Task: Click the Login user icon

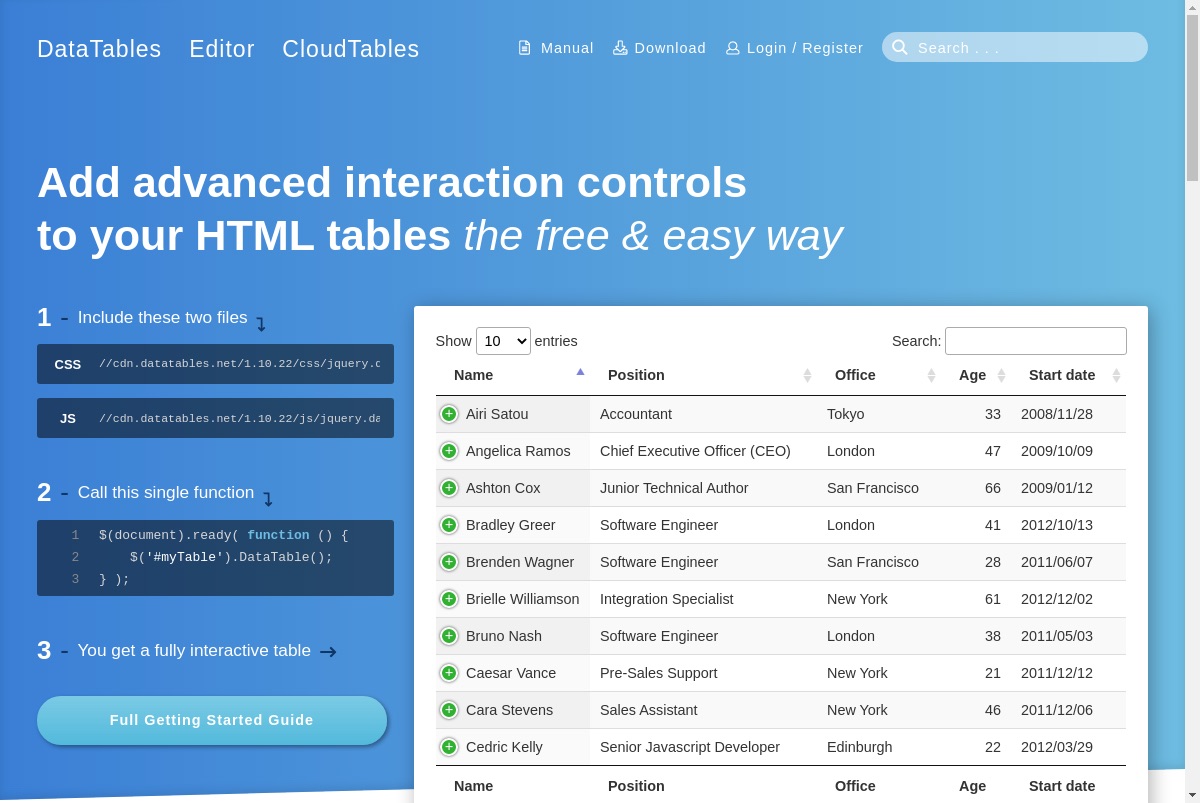Action: pyautogui.click(x=733, y=48)
